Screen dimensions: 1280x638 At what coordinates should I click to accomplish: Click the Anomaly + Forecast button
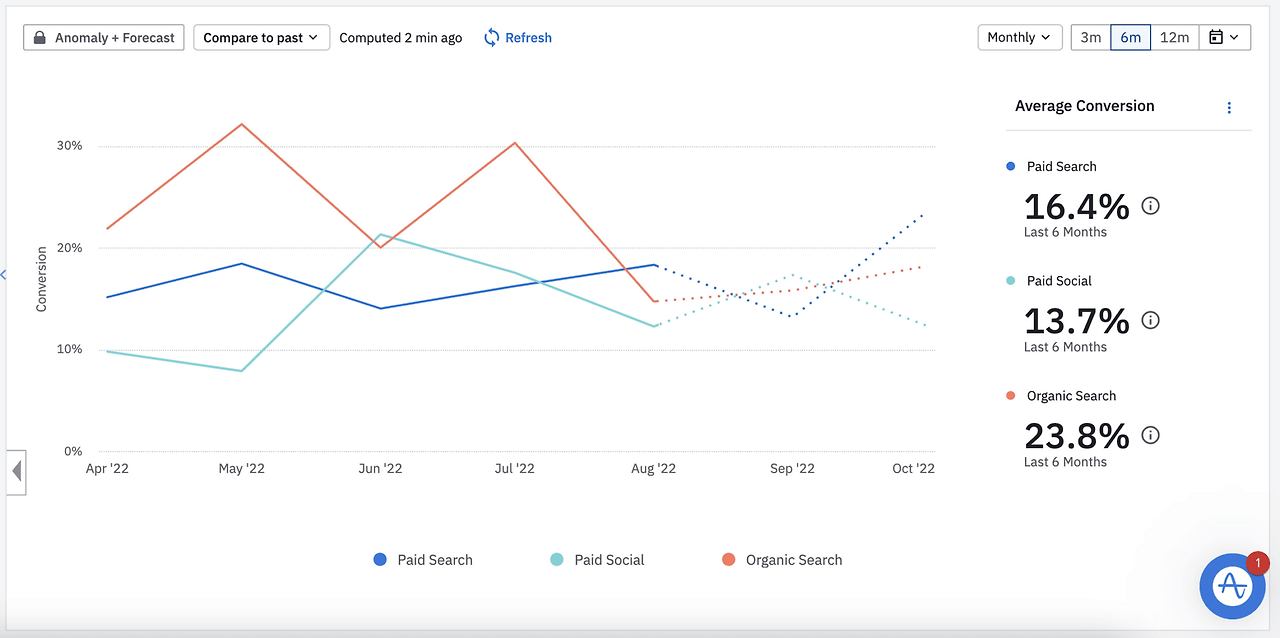104,38
